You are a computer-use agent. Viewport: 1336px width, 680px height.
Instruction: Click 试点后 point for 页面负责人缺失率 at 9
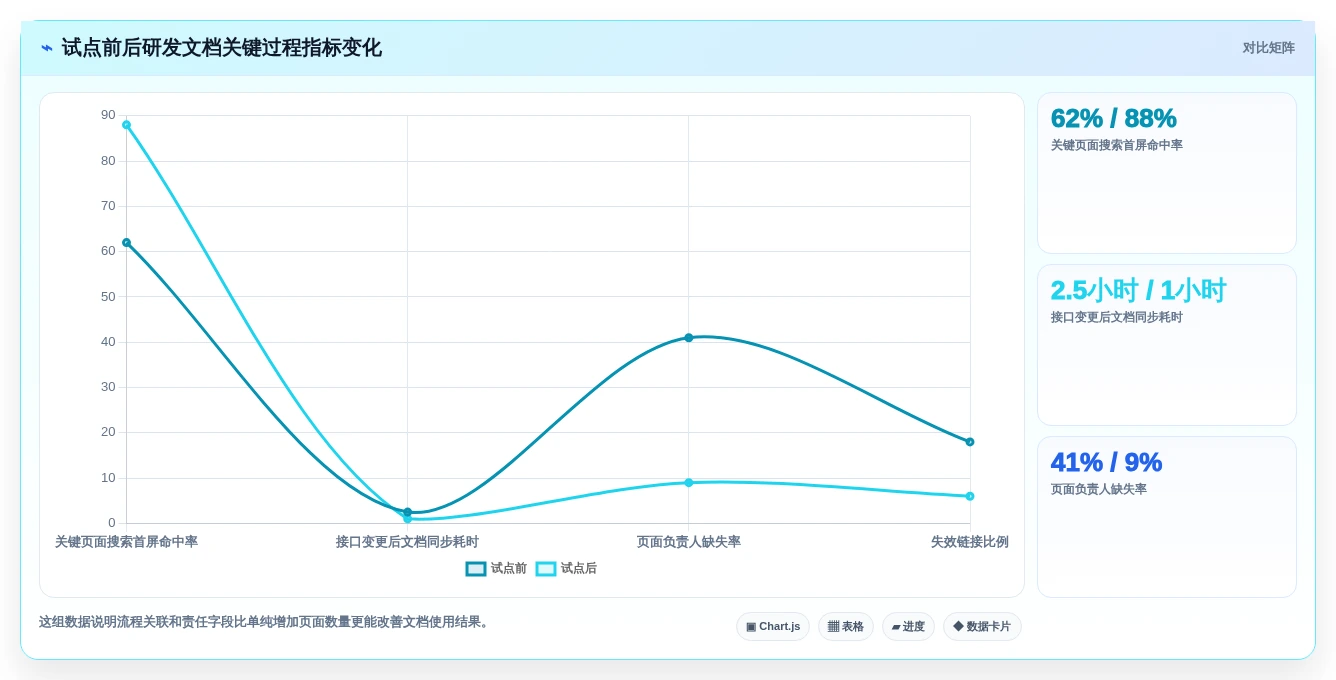click(x=688, y=483)
